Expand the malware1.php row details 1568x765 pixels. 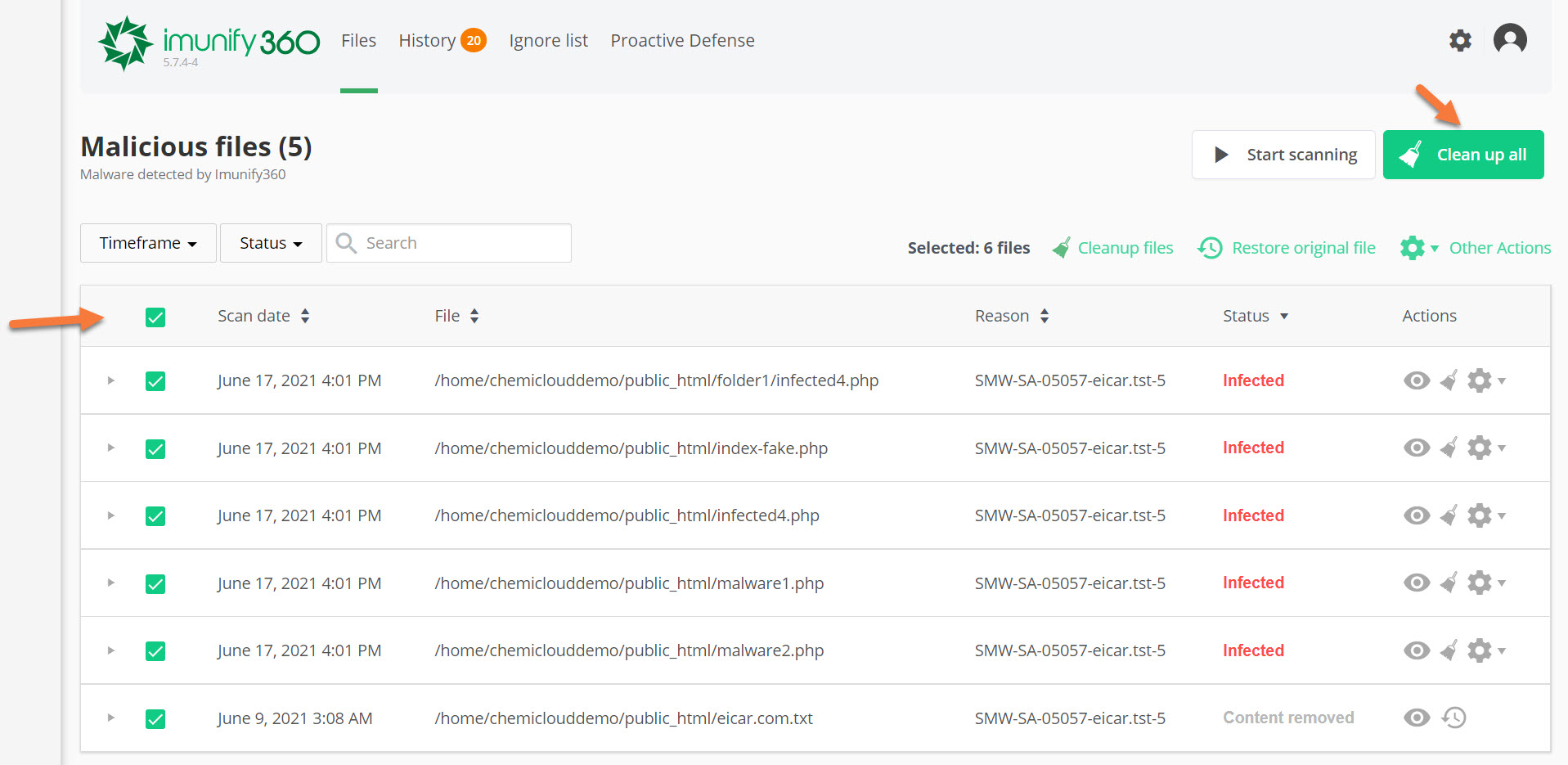[x=110, y=583]
